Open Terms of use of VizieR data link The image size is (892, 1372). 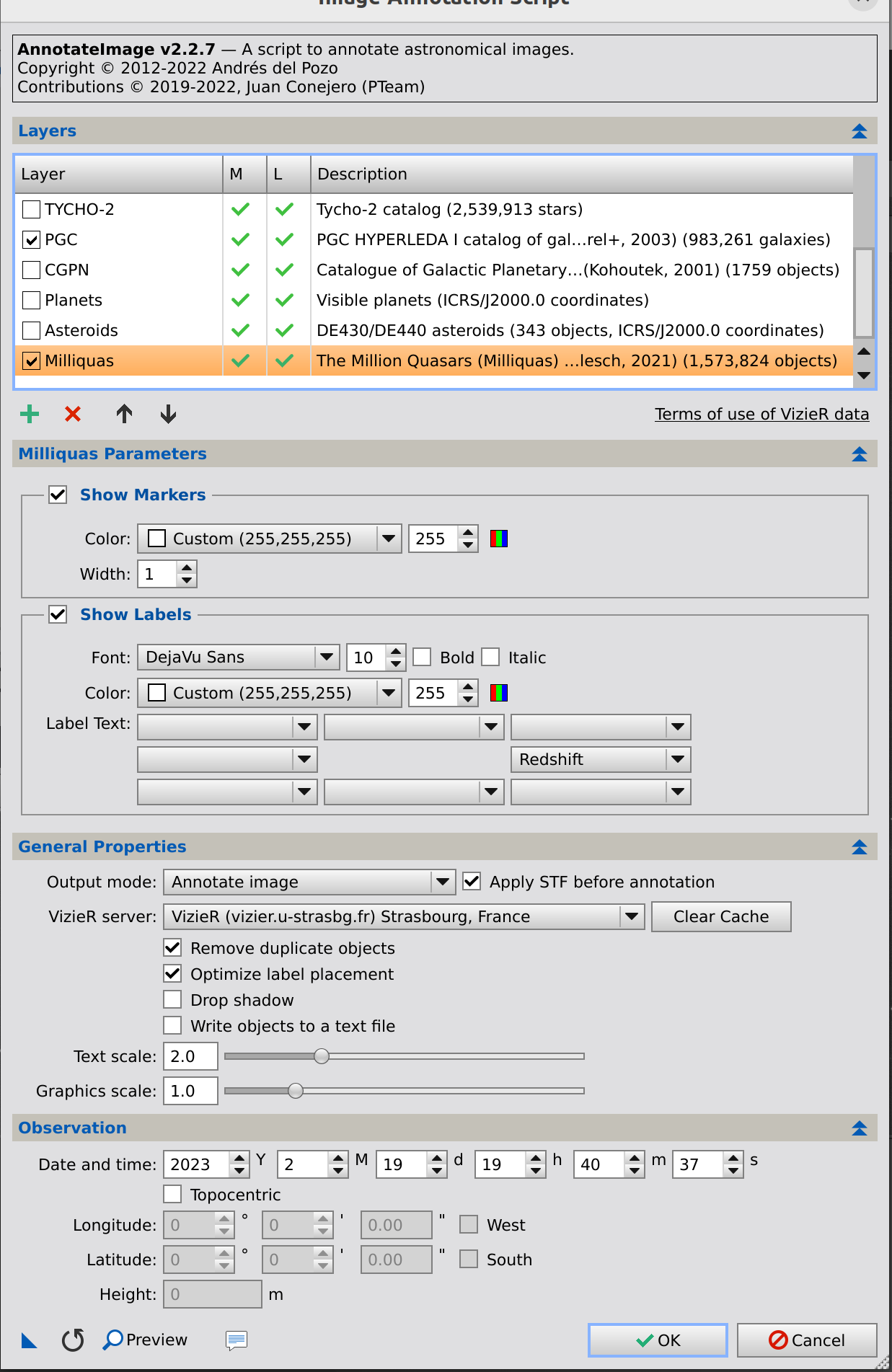pos(761,414)
